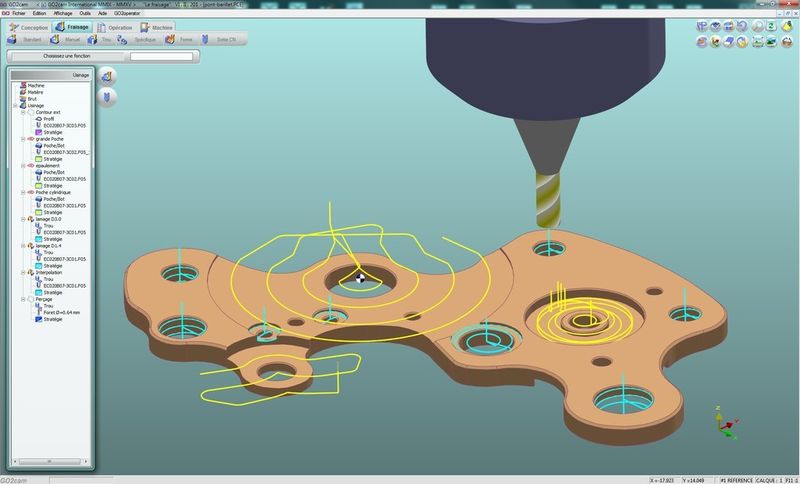Click the X coordinate readout in status bar
800x484 pixels.
(x=662, y=480)
